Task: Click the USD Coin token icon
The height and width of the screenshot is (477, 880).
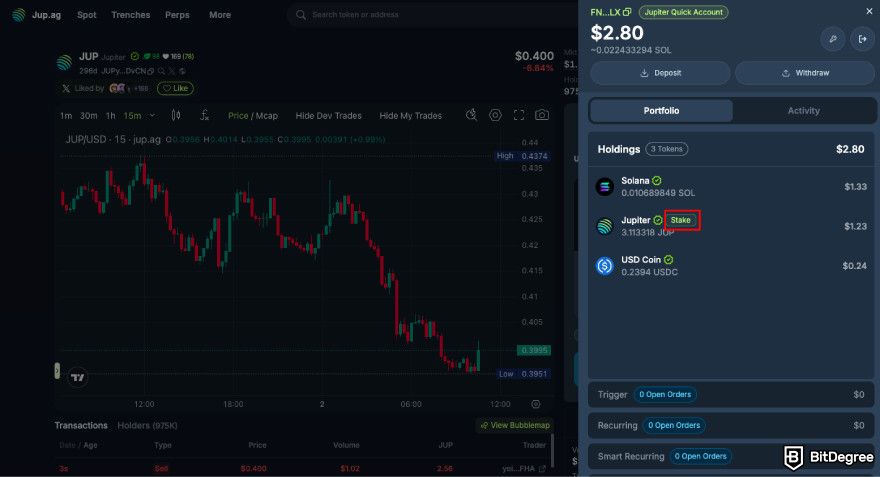Action: [x=604, y=265]
